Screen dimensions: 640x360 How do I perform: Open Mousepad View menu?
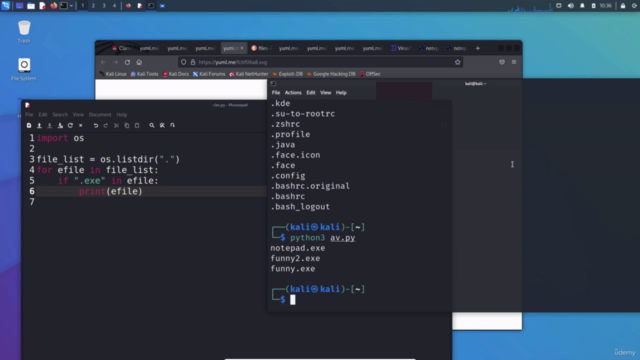[x=78, y=115]
